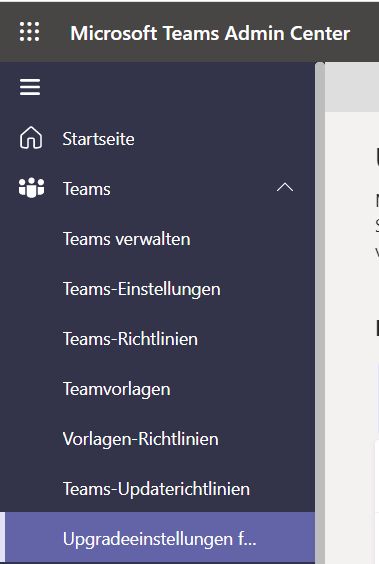
Task: Click the Microsoft Teams Admin Center title
Action: click(x=210, y=33)
